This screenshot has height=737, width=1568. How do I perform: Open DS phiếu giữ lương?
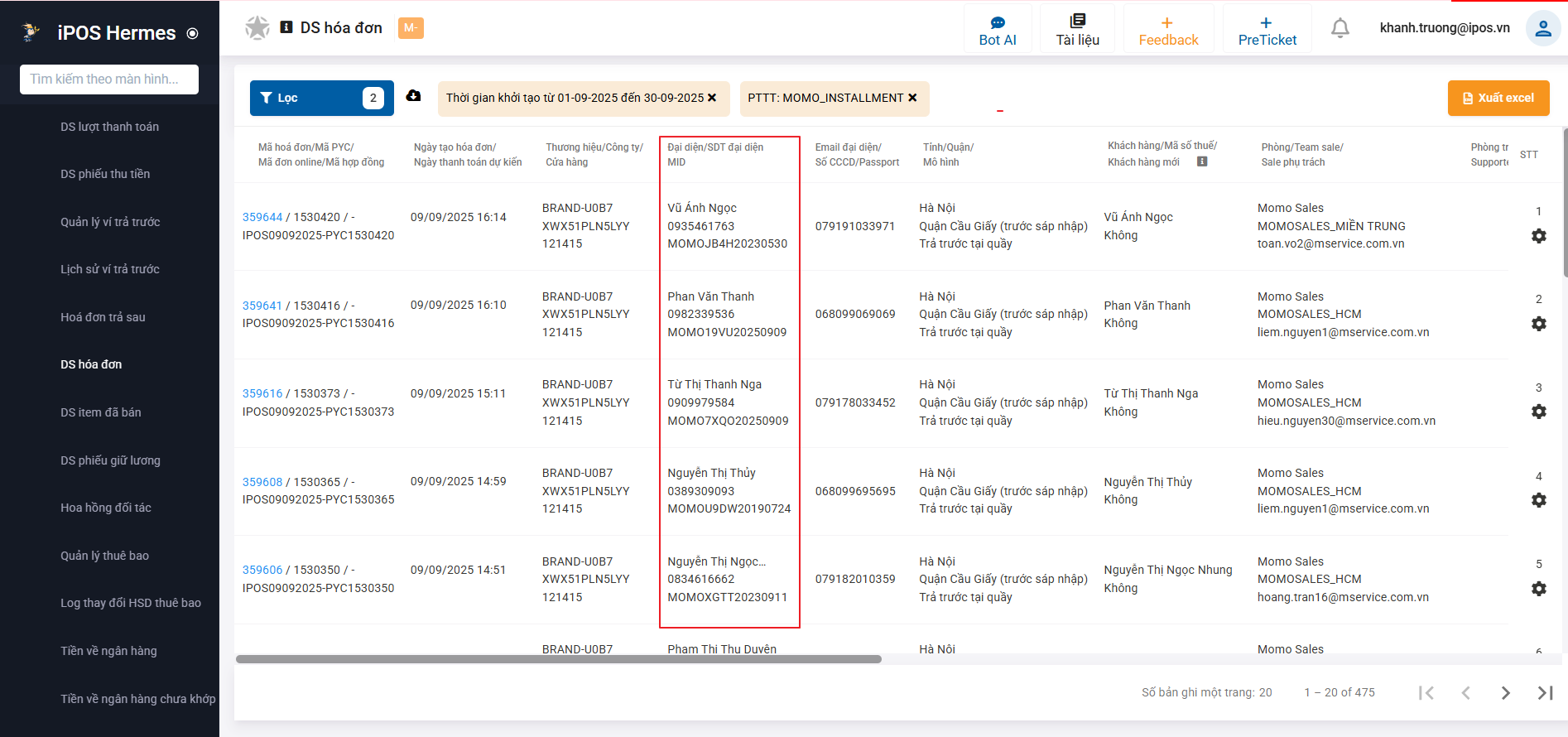point(110,460)
